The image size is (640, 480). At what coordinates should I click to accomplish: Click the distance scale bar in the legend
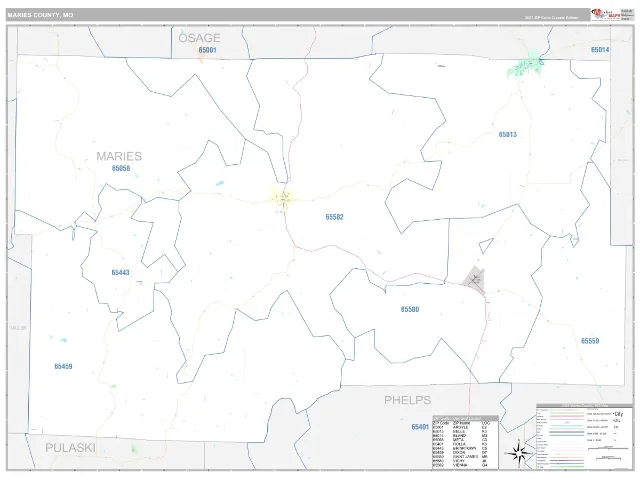608,448
